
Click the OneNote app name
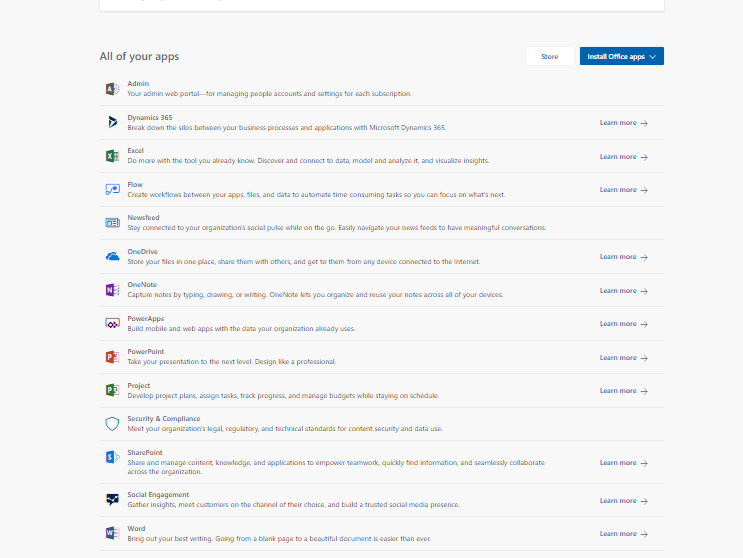(142, 285)
